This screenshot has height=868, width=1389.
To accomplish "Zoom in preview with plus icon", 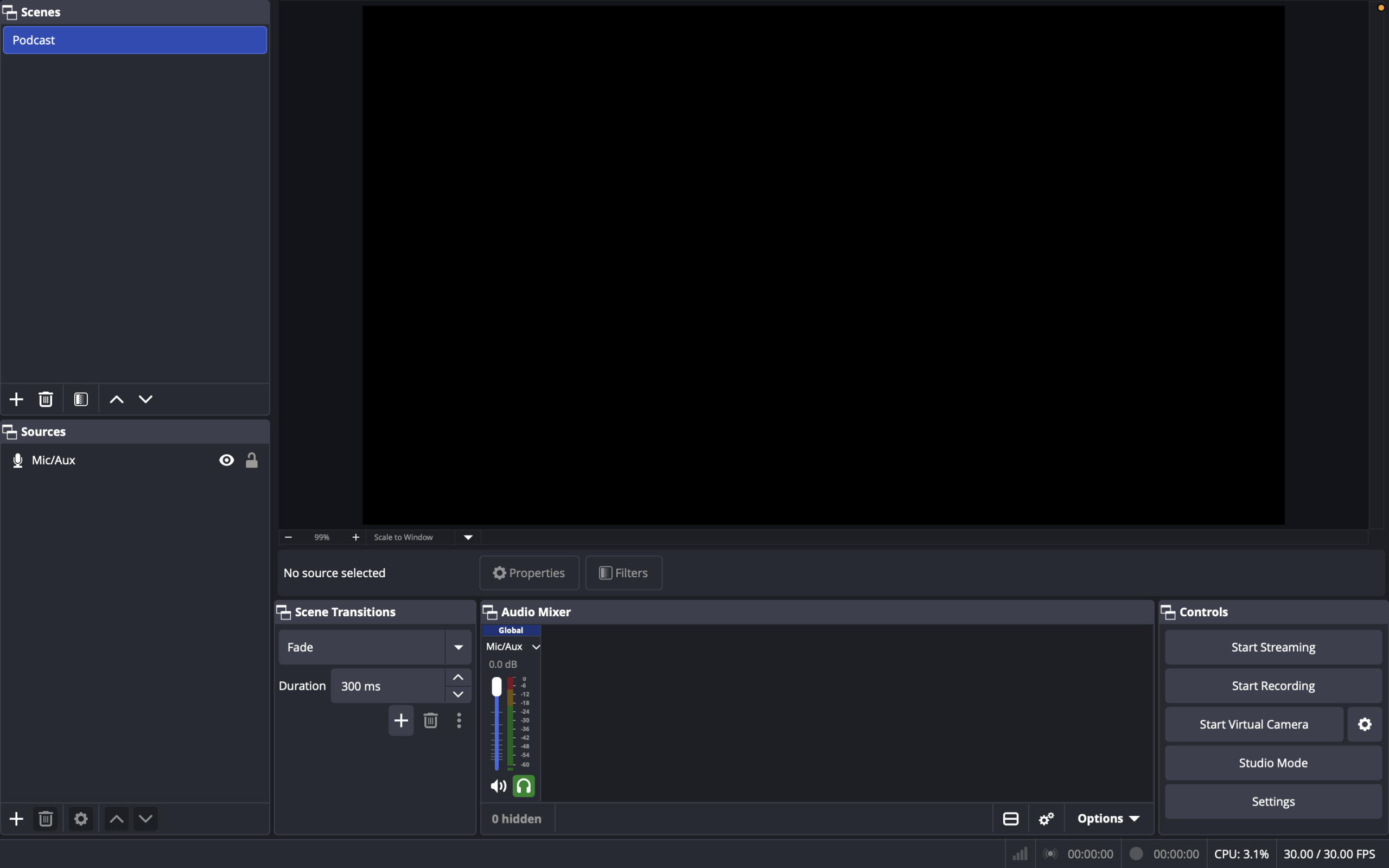I will click(x=356, y=537).
